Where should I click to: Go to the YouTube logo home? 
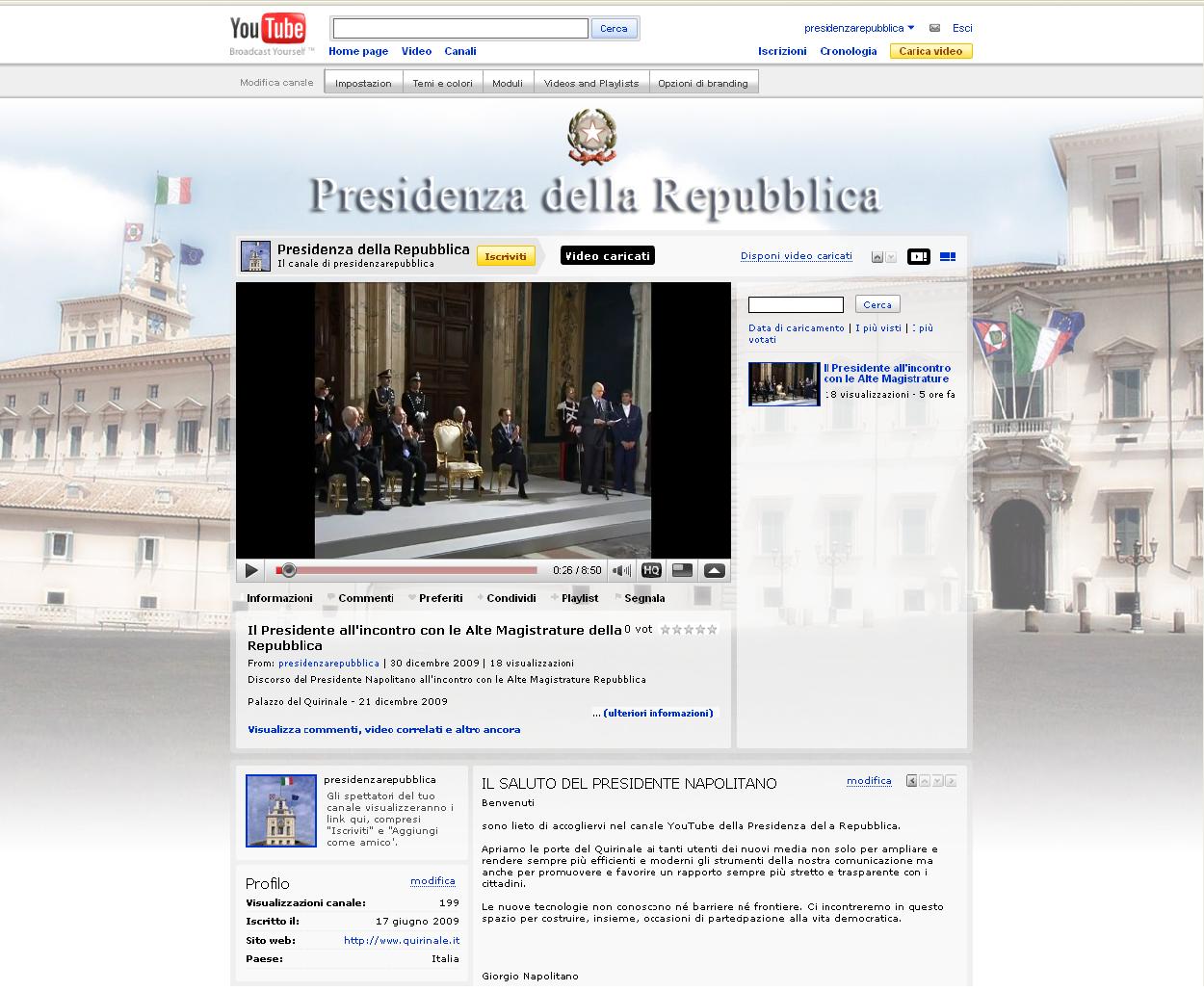click(268, 30)
